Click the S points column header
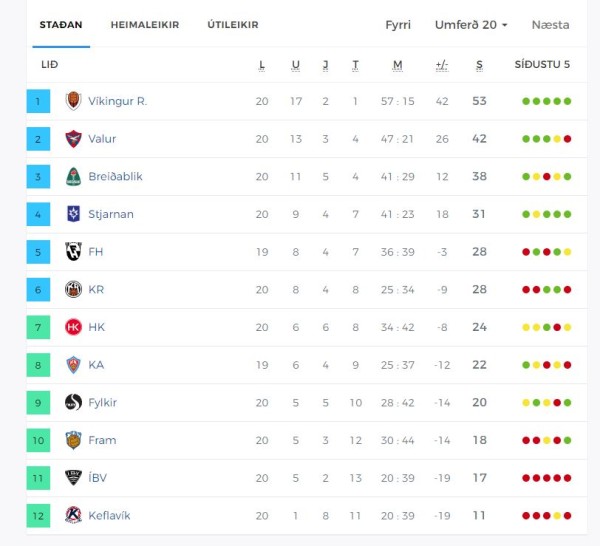 coord(479,65)
